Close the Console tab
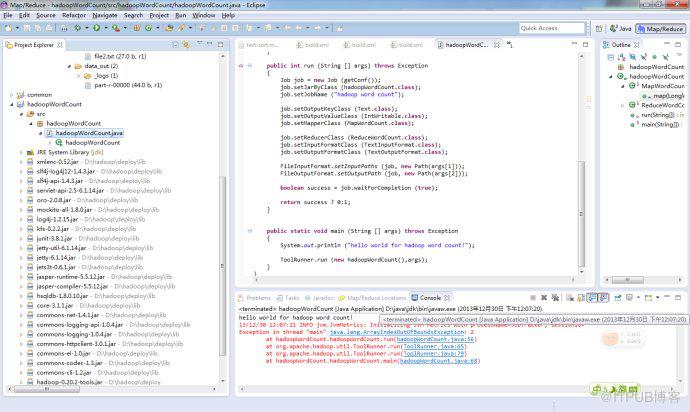Image resolution: width=690 pixels, height=412 pixels. tap(448, 298)
